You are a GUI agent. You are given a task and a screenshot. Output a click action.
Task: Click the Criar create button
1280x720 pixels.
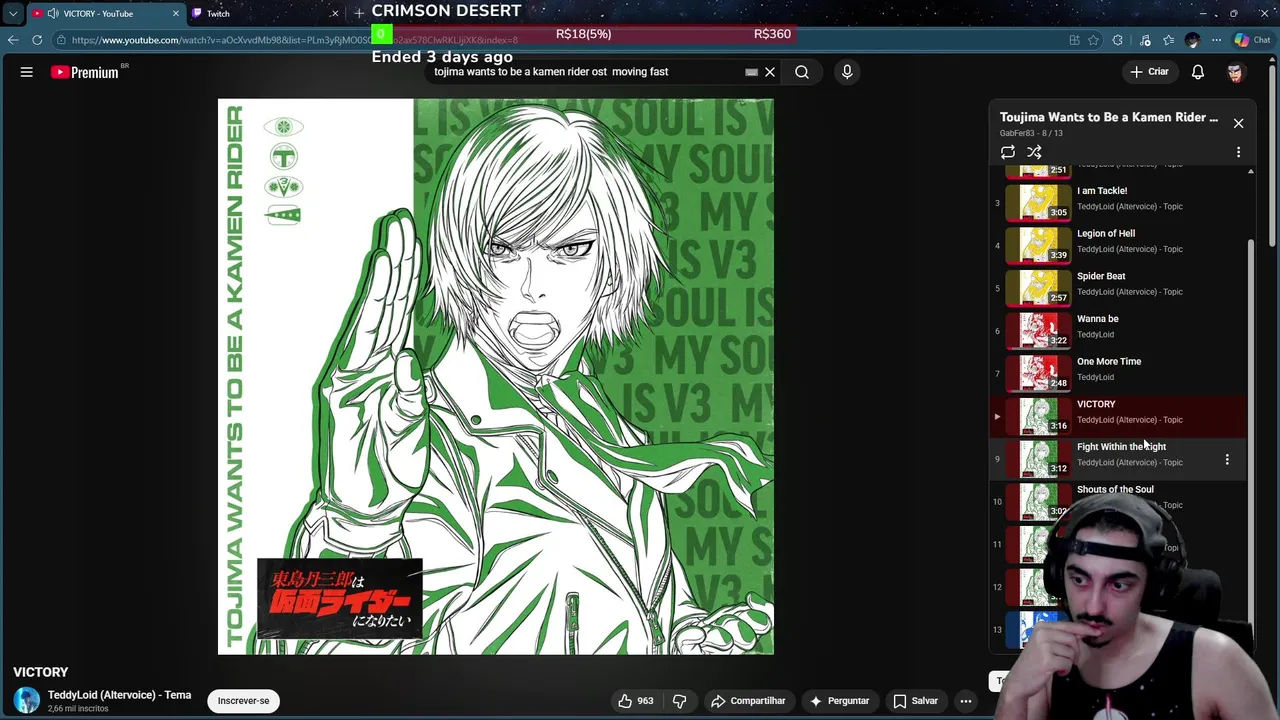1150,72
